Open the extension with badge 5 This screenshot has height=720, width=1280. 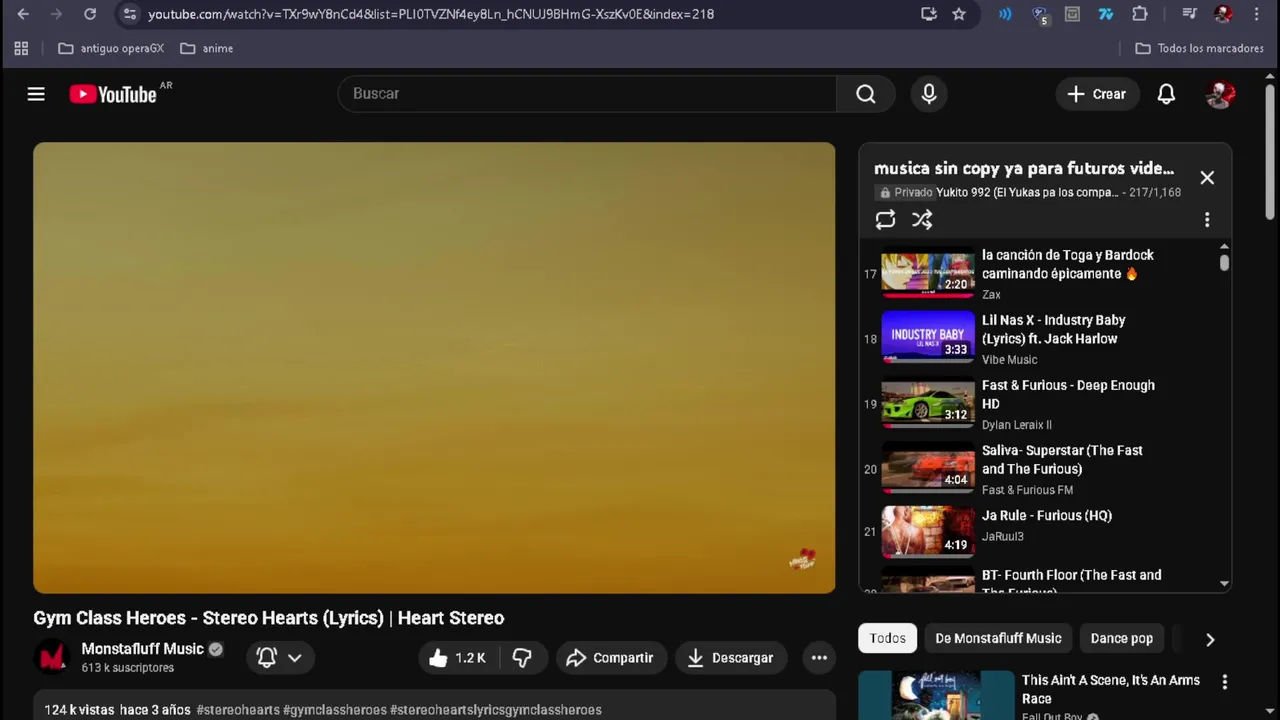click(x=1040, y=14)
